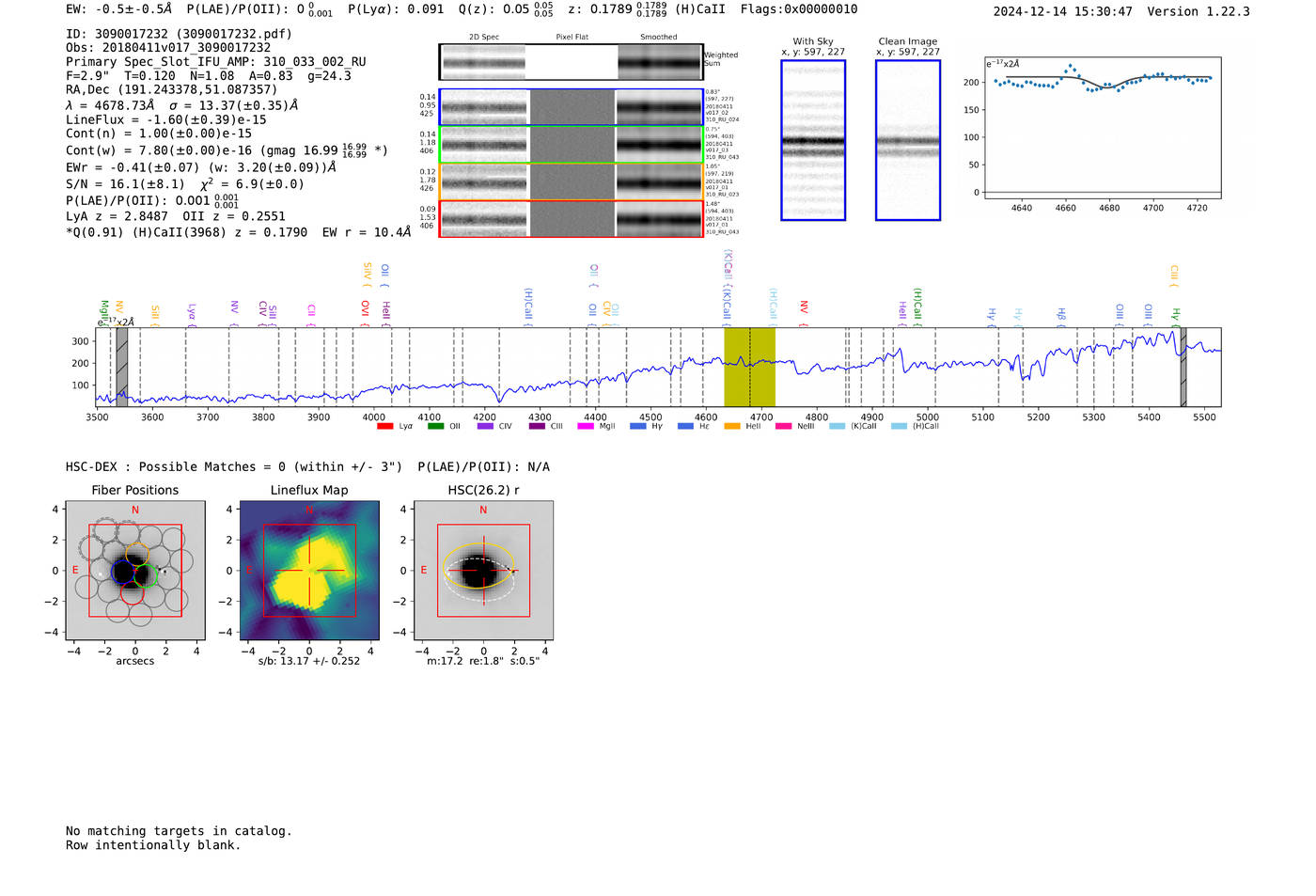Open the emission line fit plot
Image resolution: width=1316 pixels, height=896 pixels.
click(x=1102, y=128)
